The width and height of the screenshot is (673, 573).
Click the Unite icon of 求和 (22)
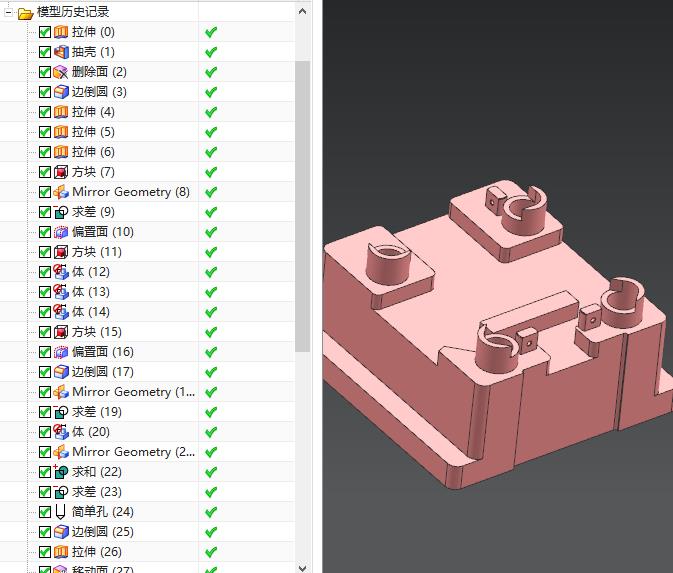click(61, 472)
